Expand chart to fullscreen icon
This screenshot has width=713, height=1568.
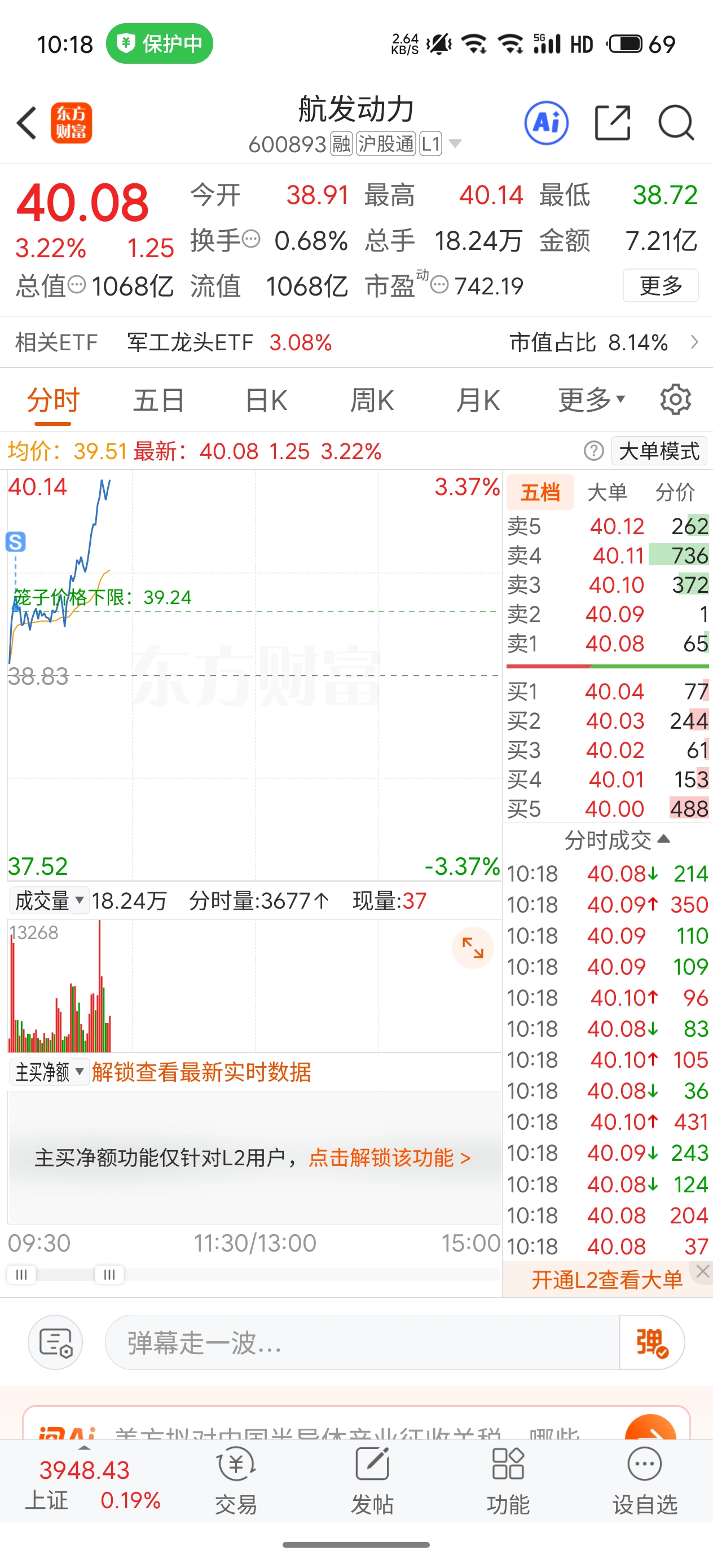click(473, 948)
